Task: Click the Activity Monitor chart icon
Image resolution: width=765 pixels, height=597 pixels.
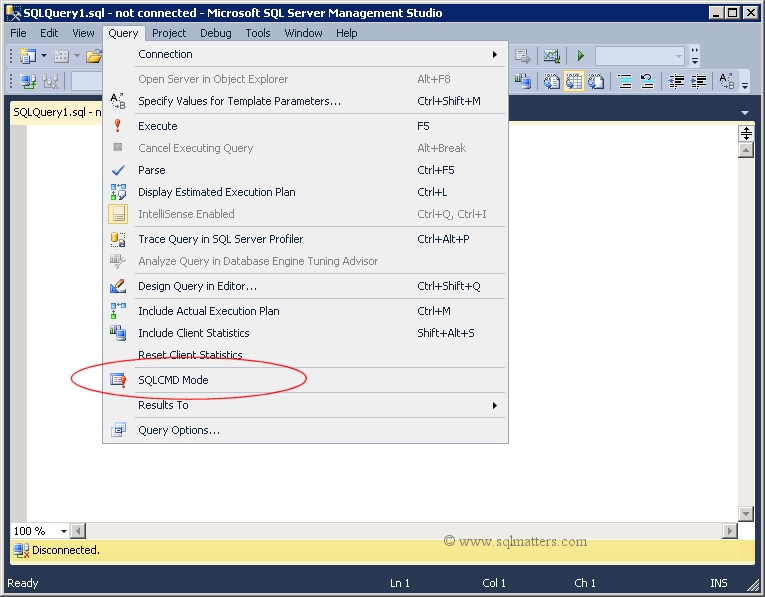Action: tap(551, 56)
